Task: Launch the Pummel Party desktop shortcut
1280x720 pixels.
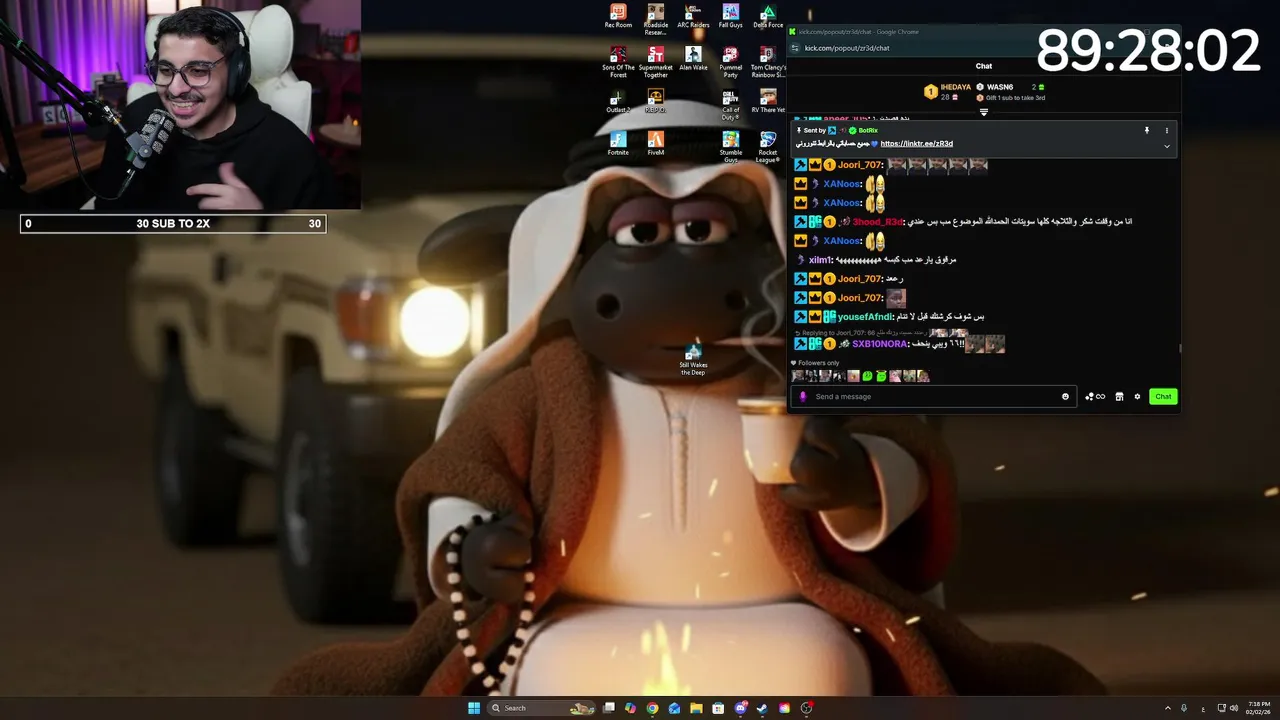Action: pyautogui.click(x=730, y=62)
